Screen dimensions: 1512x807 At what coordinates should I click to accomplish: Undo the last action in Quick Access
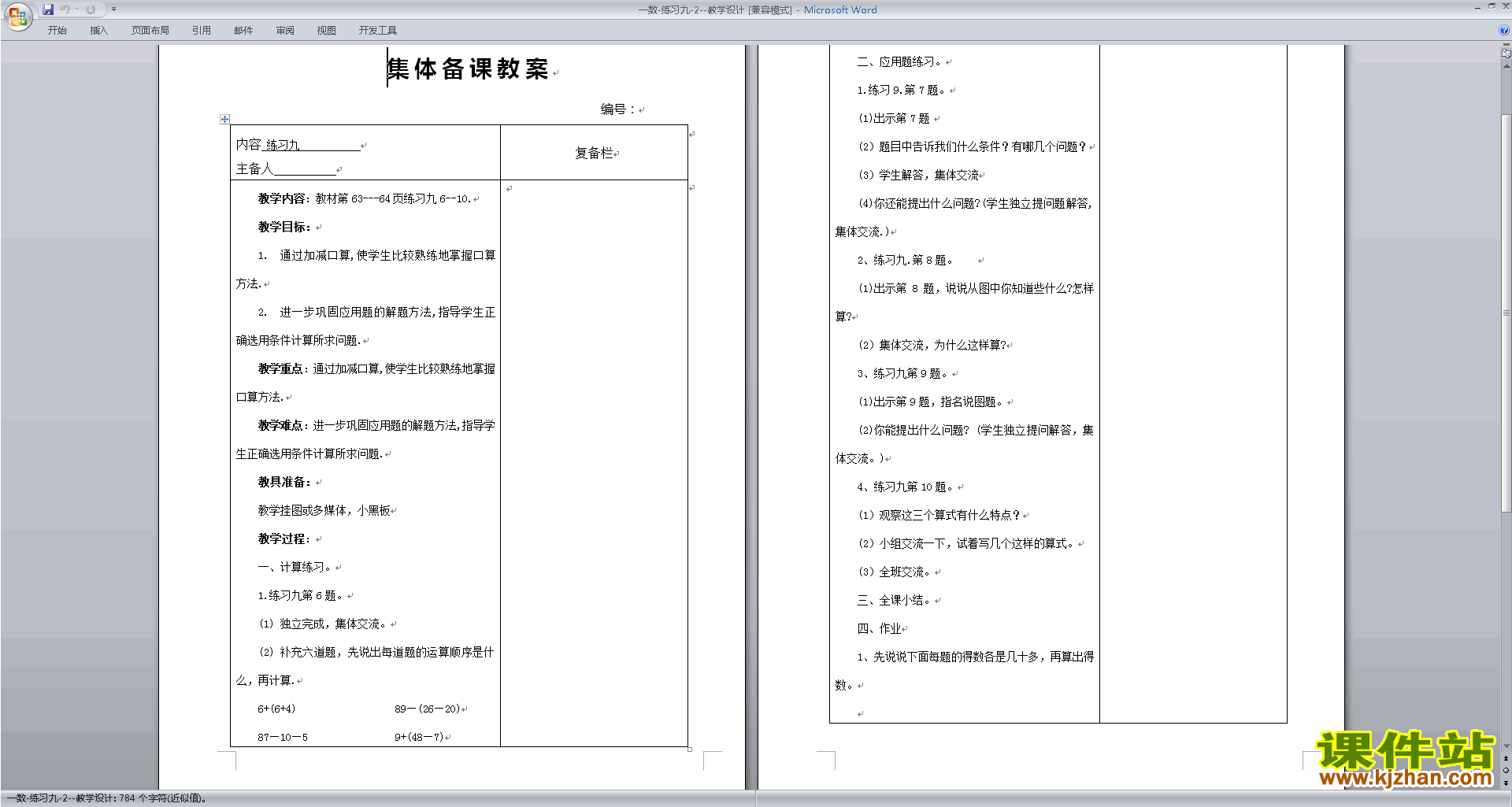(x=65, y=9)
